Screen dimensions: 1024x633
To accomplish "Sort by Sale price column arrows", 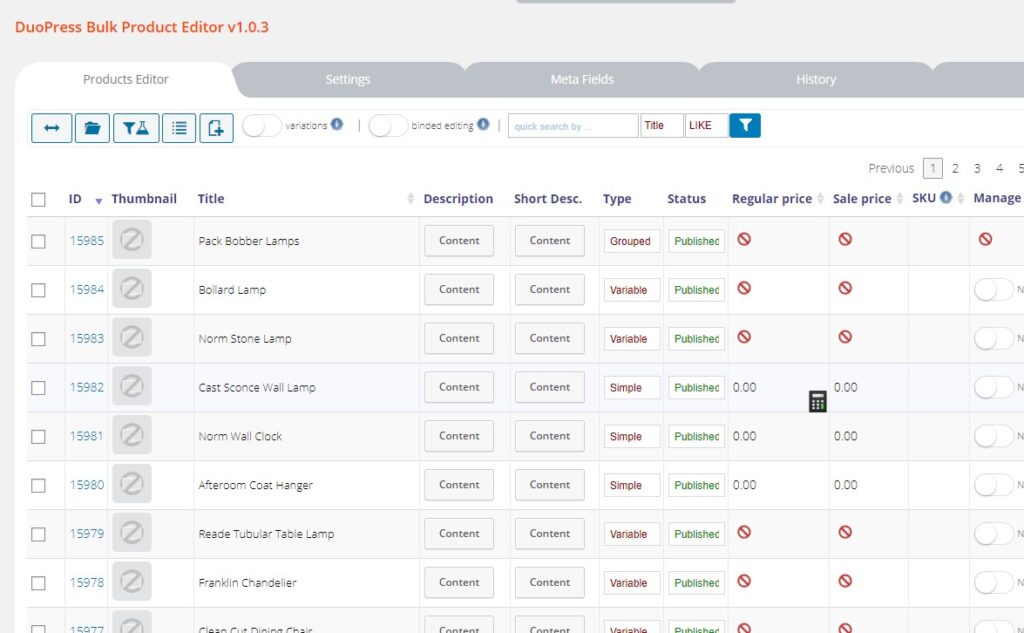I will tap(899, 198).
